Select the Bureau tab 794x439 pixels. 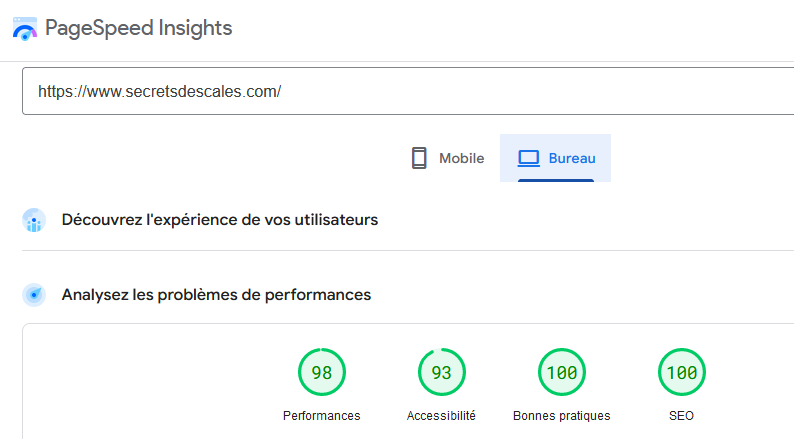point(555,158)
